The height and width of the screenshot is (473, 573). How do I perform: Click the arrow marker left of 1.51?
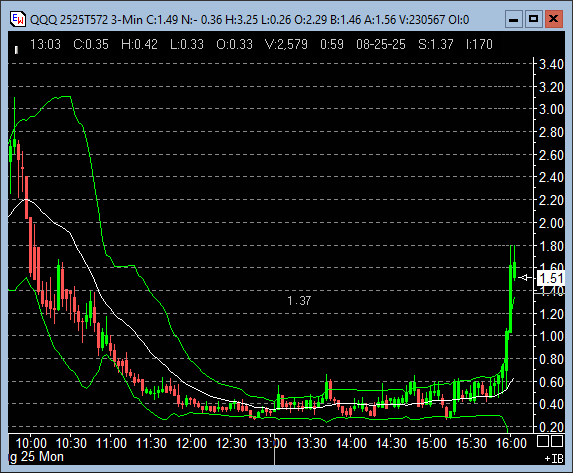pyautogui.click(x=525, y=278)
